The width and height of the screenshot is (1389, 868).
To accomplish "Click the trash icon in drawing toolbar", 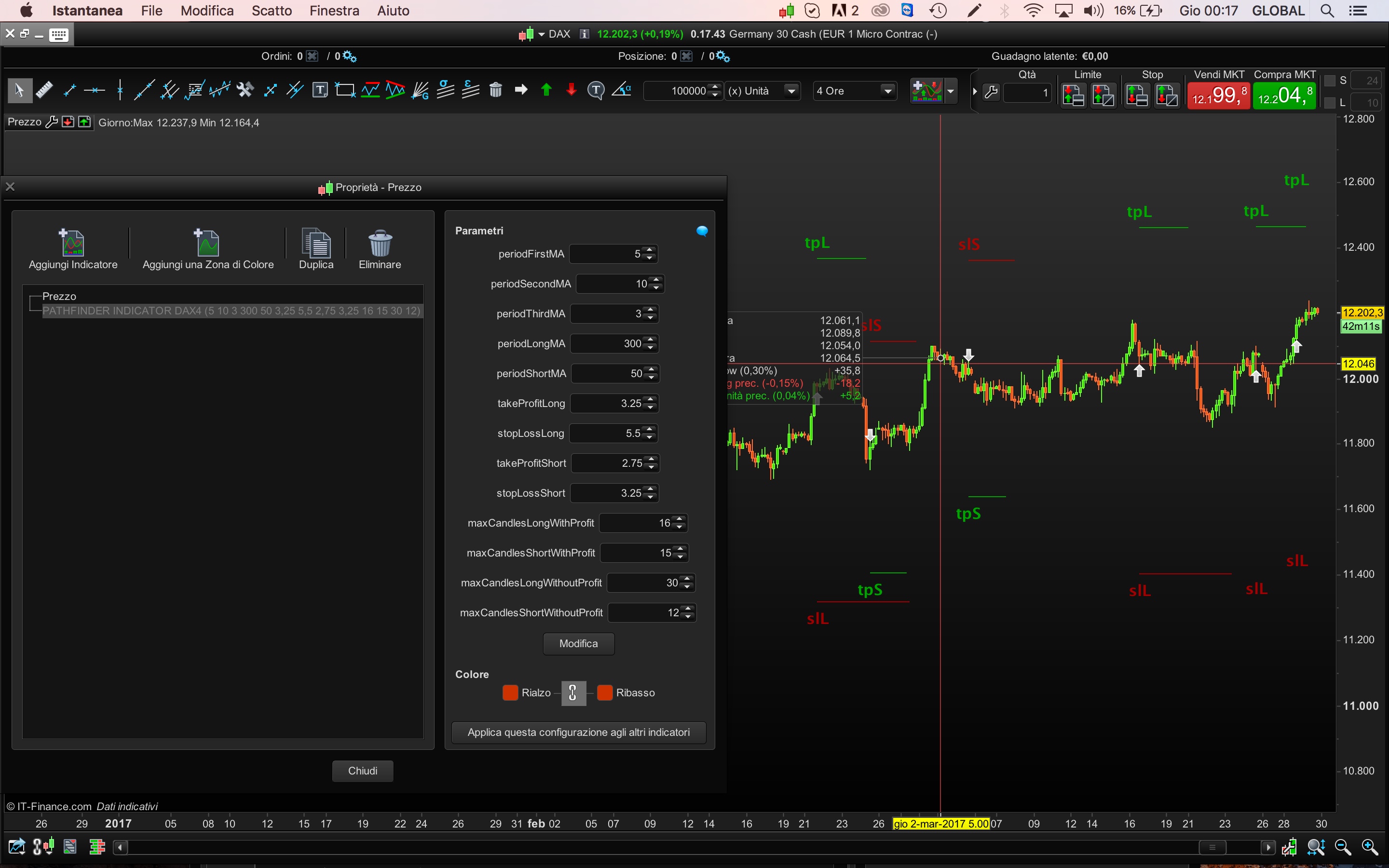I will [x=495, y=90].
